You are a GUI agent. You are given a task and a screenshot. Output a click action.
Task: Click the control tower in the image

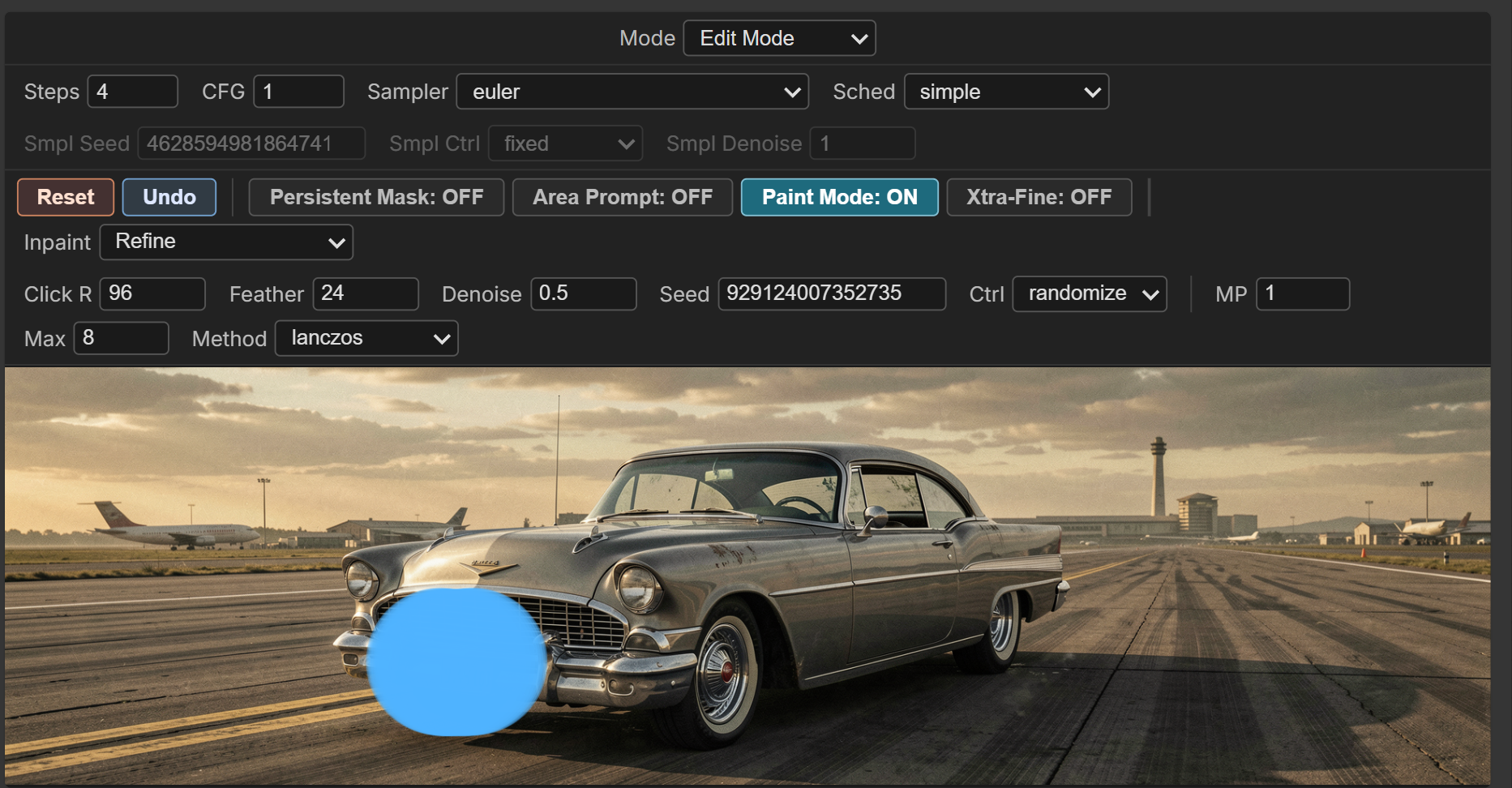click(x=1159, y=477)
